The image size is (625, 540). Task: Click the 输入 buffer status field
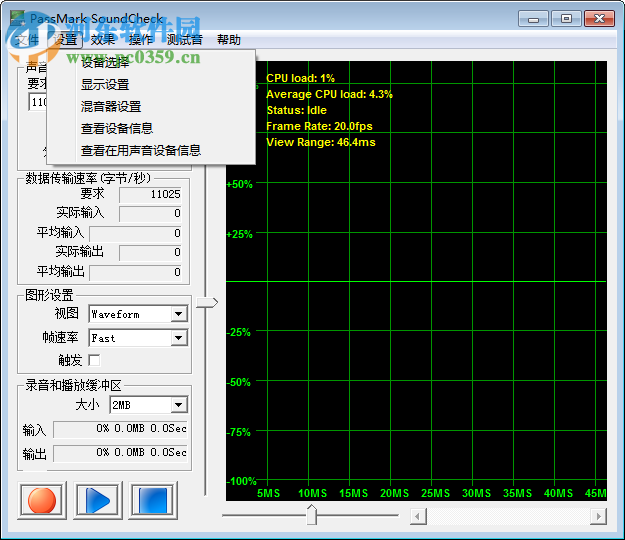[120, 429]
